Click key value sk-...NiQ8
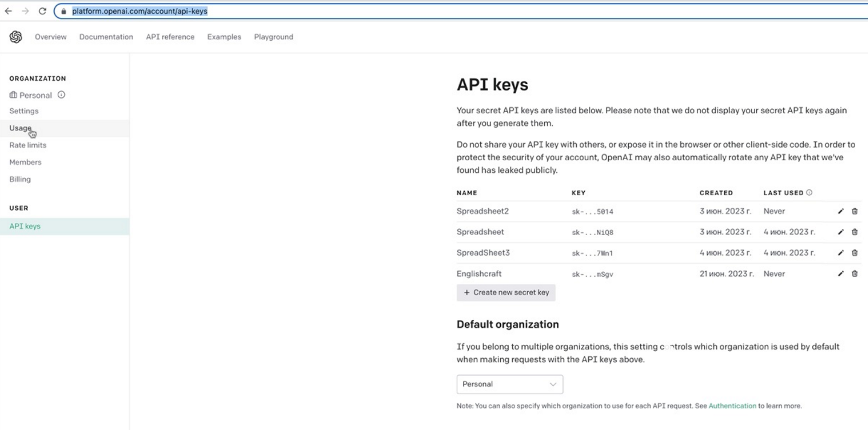The image size is (868, 430). coord(592,232)
